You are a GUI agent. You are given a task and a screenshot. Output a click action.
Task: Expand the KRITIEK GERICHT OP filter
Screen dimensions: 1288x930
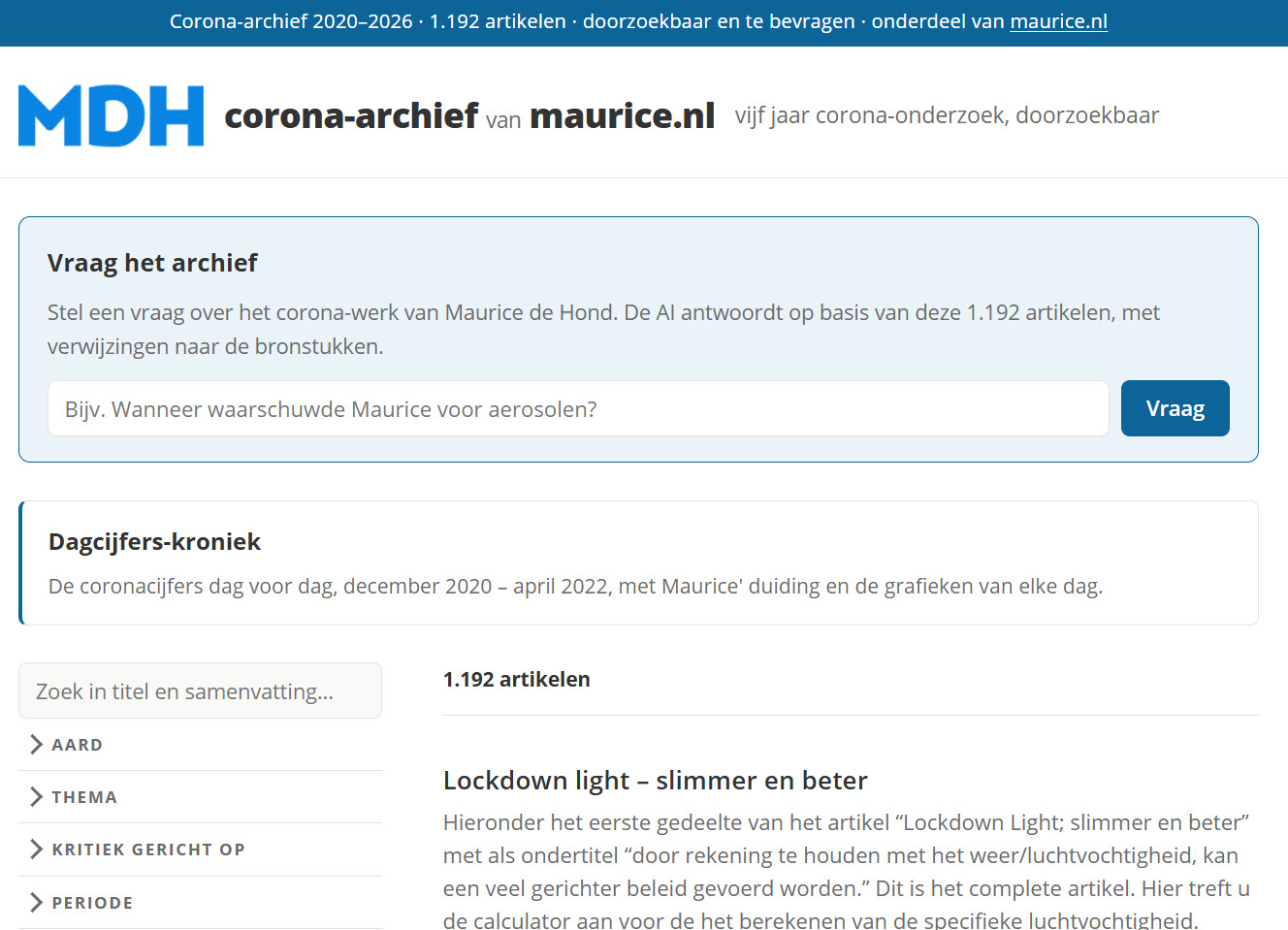click(x=200, y=850)
